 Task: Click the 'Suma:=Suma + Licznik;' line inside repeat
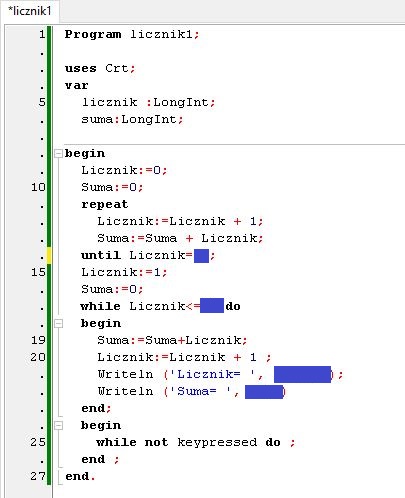(180, 238)
